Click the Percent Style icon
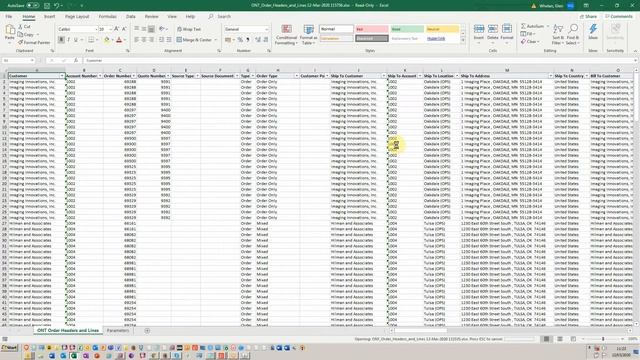 (240, 40)
